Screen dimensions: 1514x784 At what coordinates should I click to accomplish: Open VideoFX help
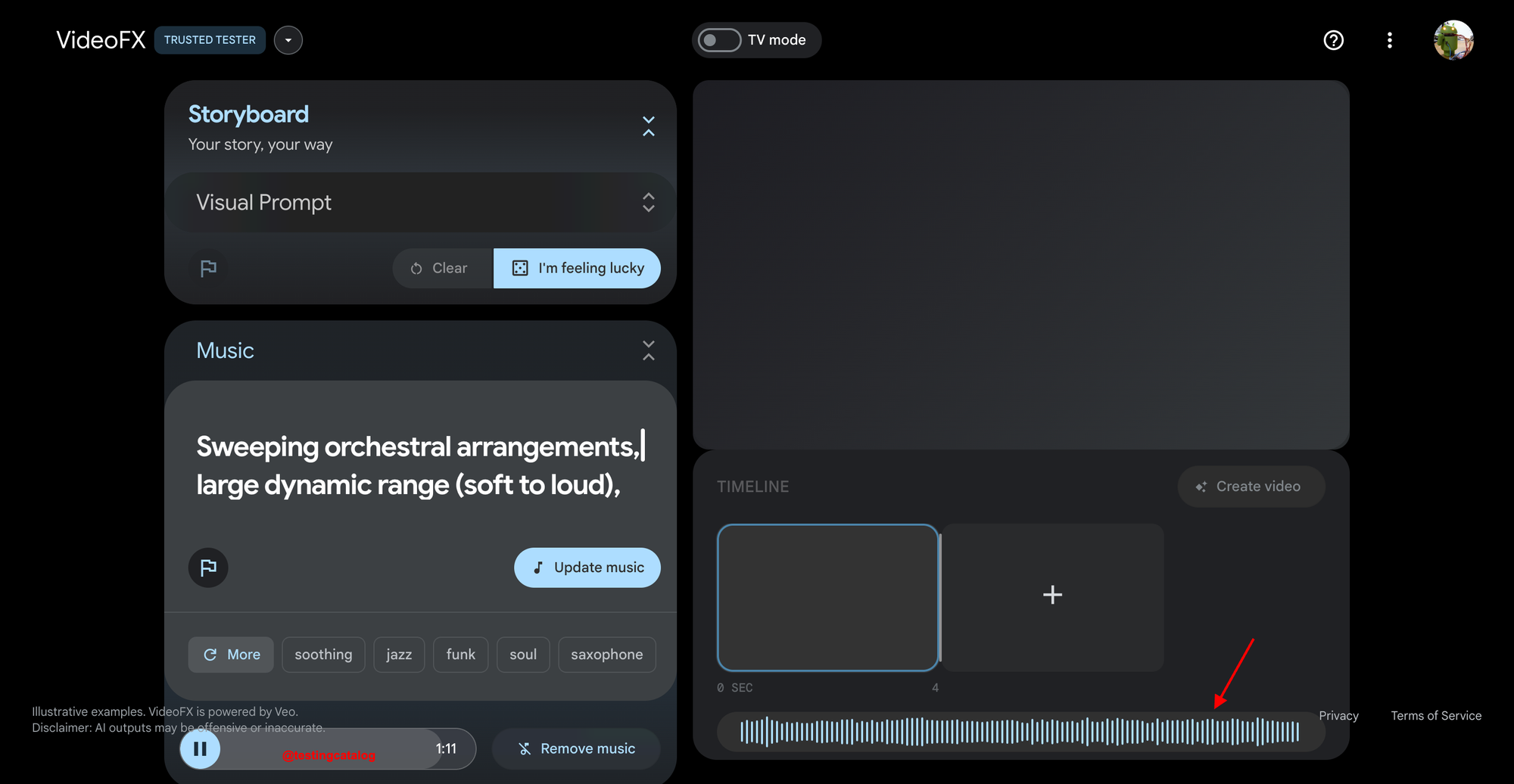[x=1333, y=40]
